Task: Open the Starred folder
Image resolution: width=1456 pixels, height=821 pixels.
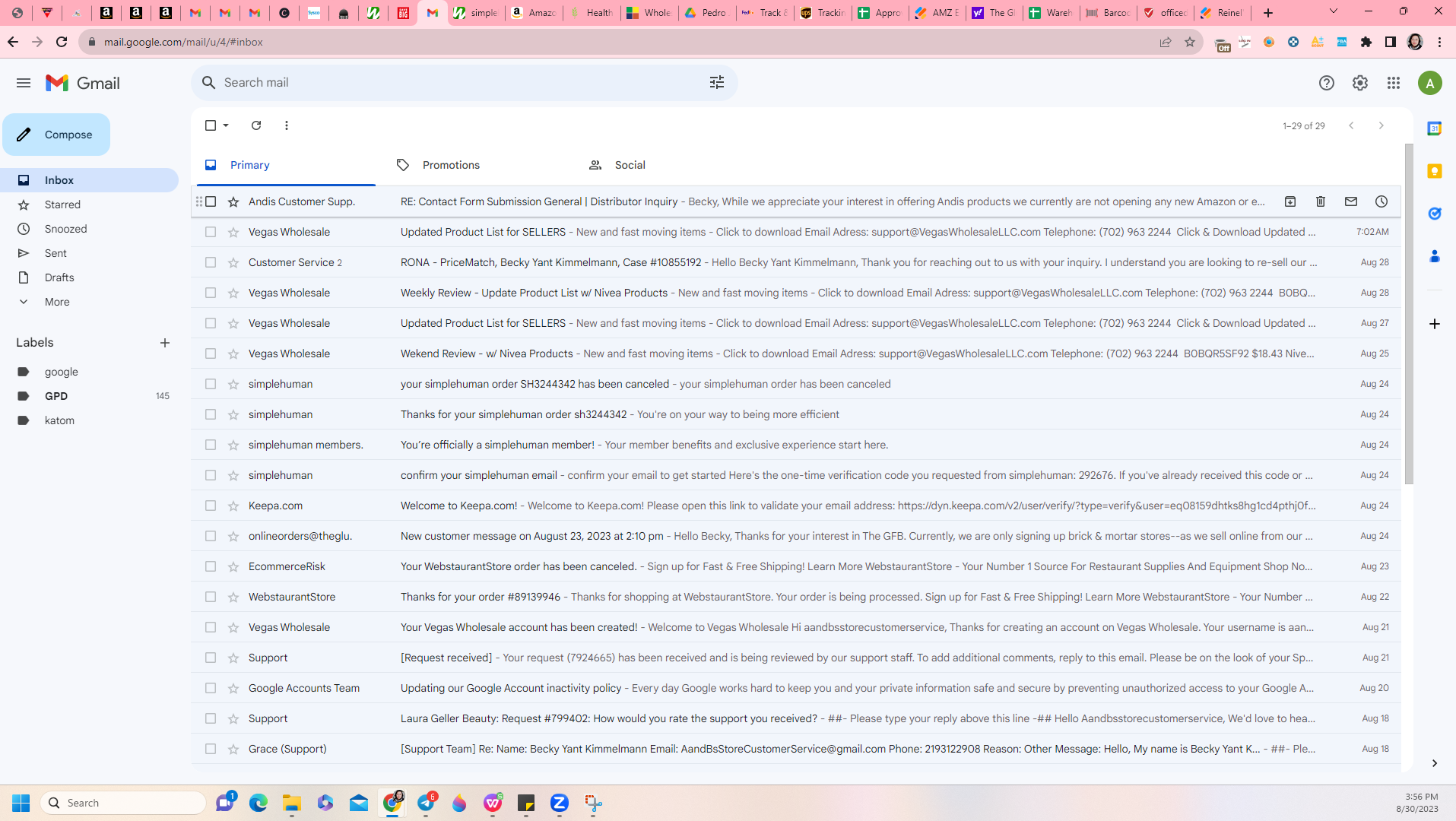Action: (x=62, y=204)
